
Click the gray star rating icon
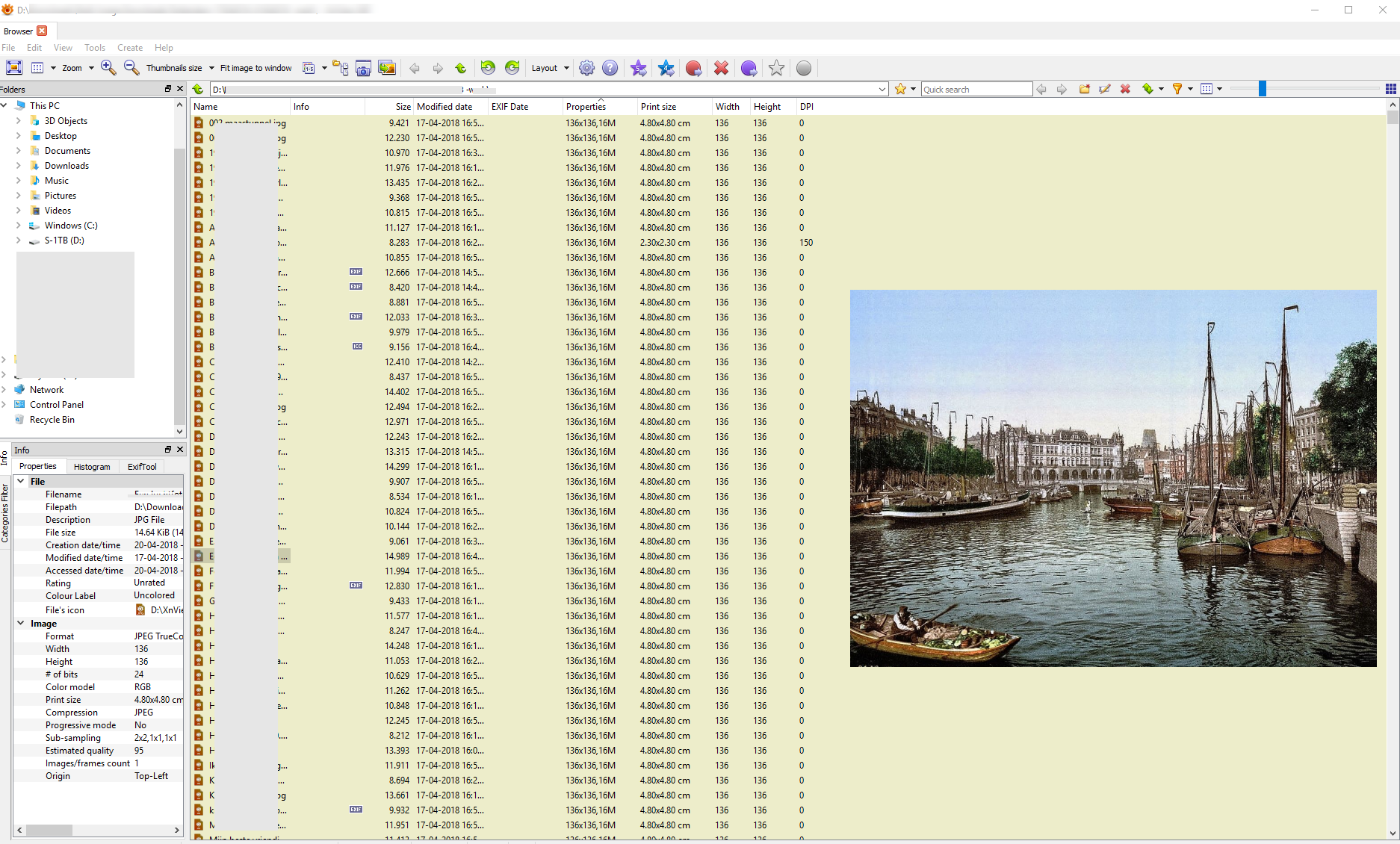(x=776, y=68)
